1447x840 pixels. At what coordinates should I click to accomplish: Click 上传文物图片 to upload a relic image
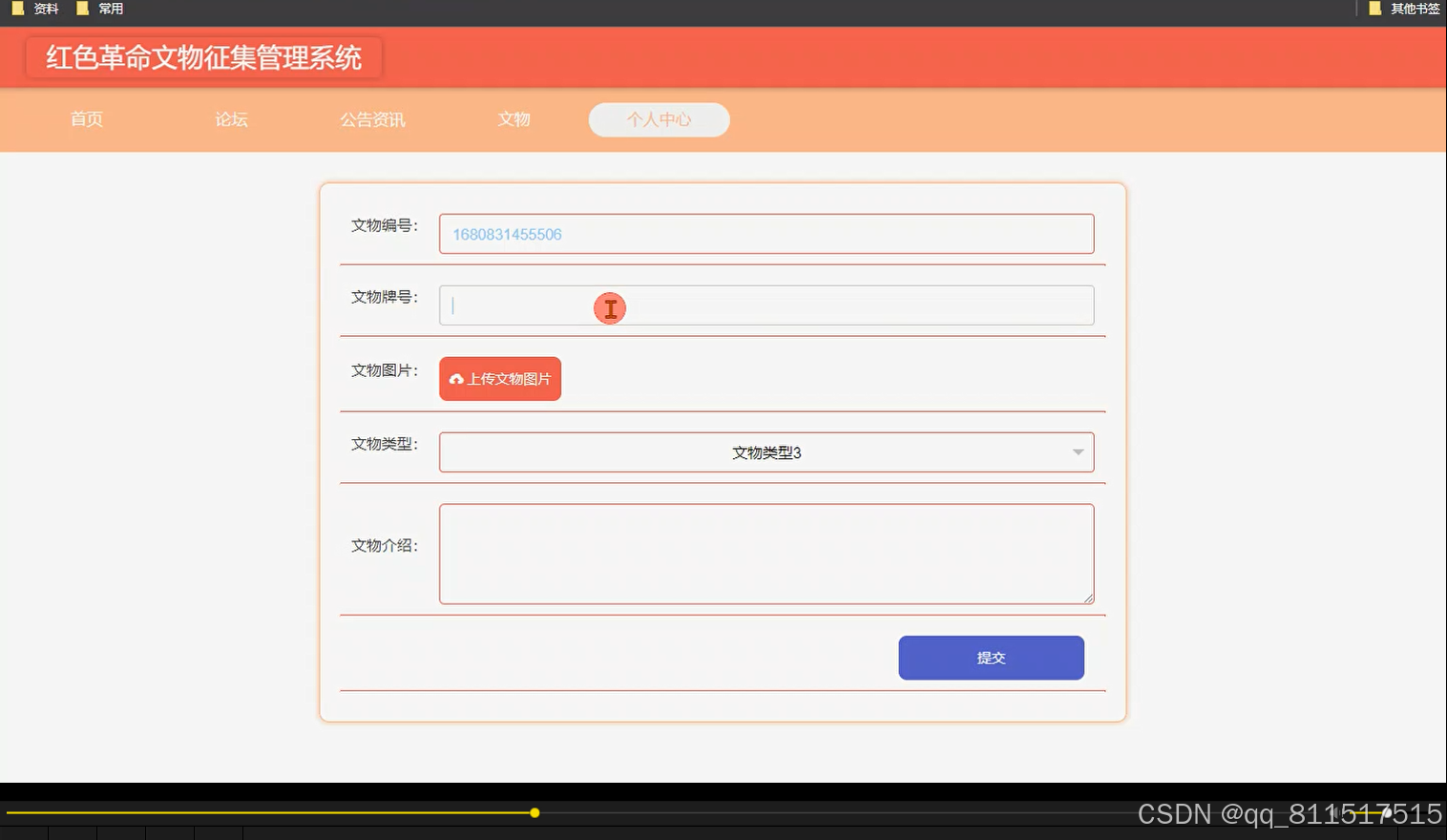(499, 379)
